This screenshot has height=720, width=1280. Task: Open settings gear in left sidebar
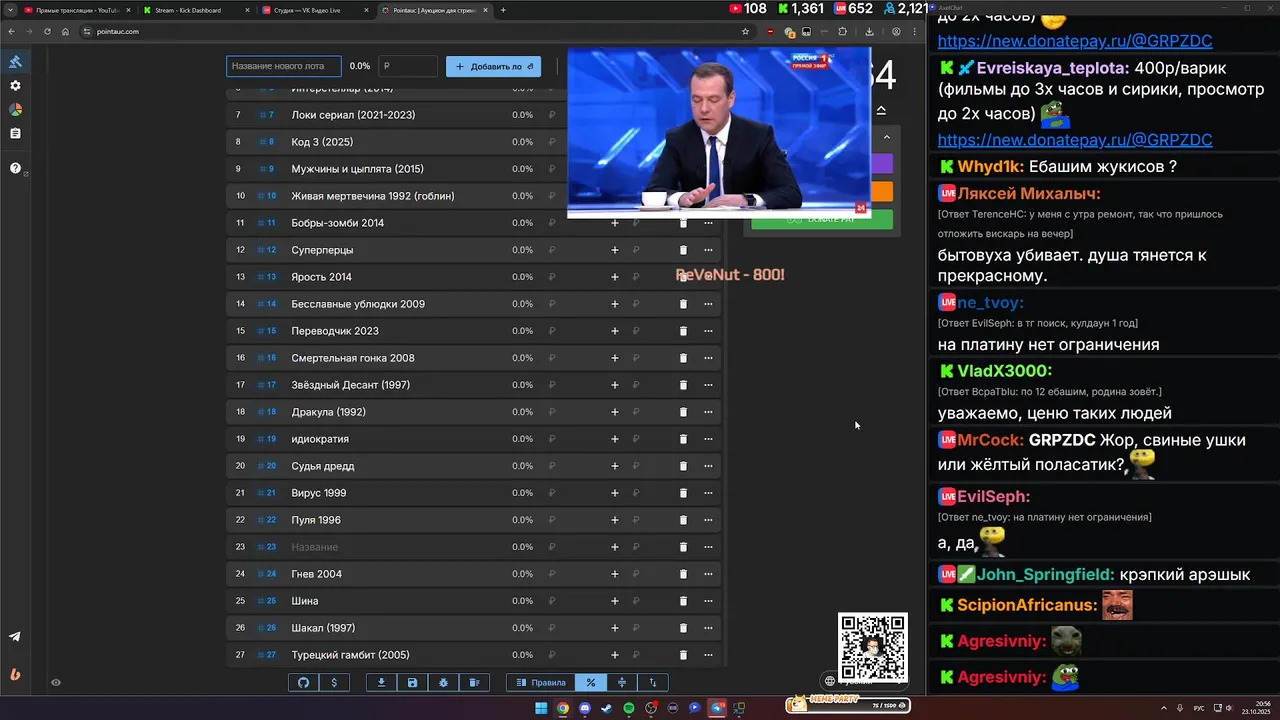tap(15, 86)
